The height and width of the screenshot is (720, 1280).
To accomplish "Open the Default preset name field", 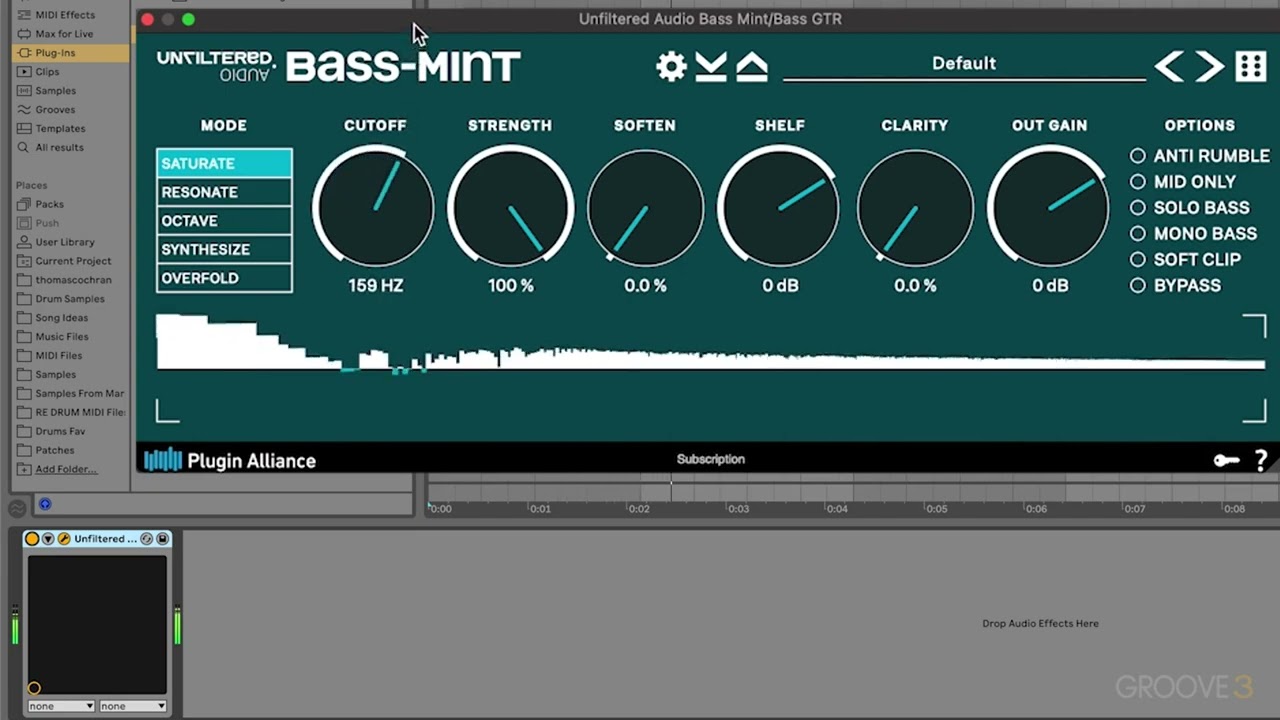I will point(964,63).
